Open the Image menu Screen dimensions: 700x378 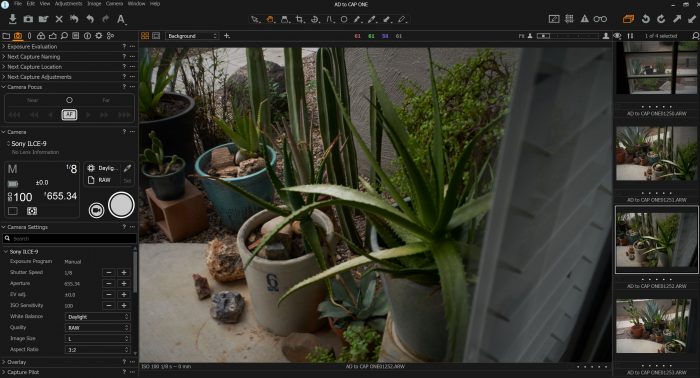point(94,4)
